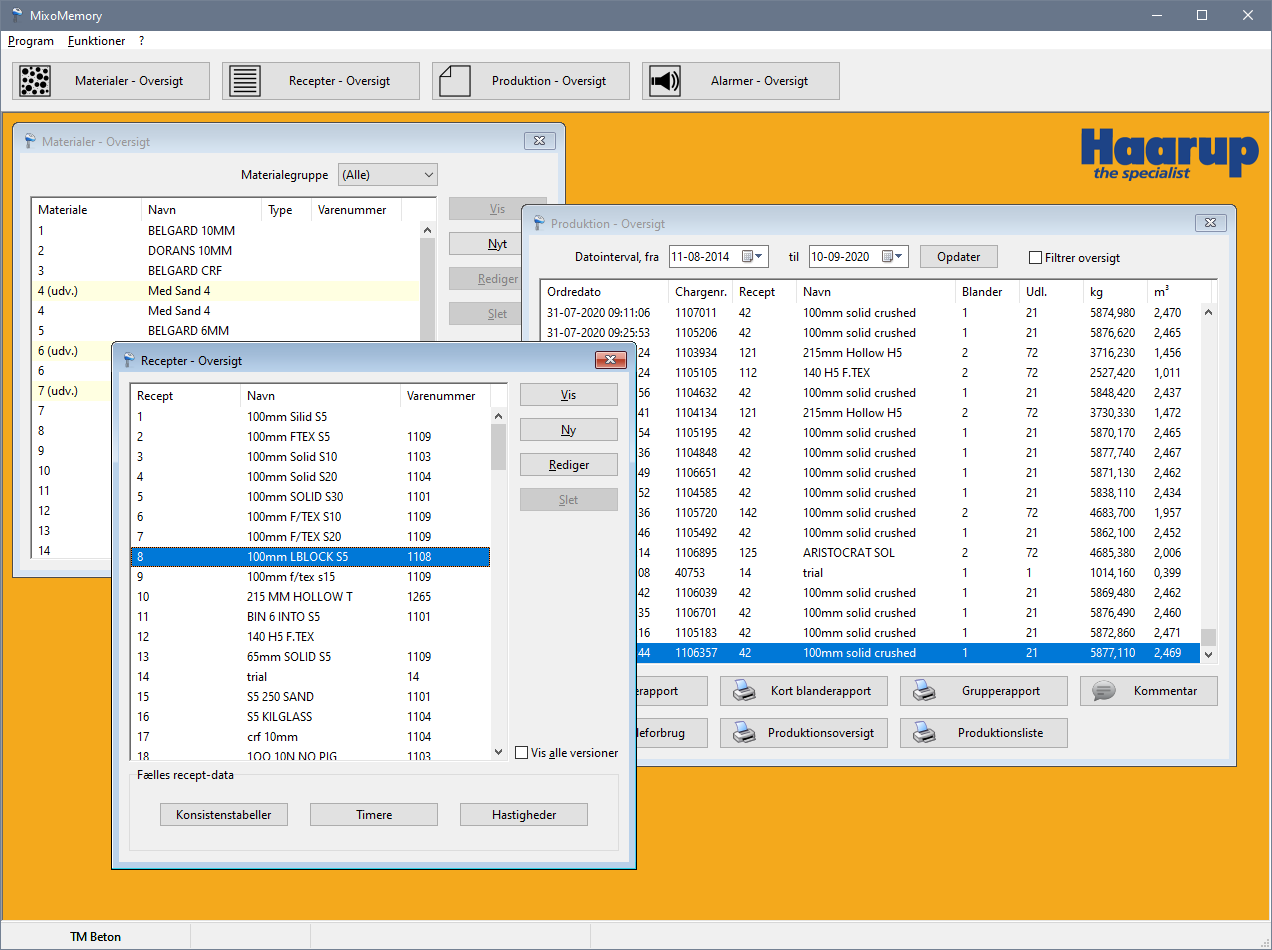The height and width of the screenshot is (950, 1272).
Task: Click up arrow of Produktion list scrollbar
Action: [x=1209, y=312]
